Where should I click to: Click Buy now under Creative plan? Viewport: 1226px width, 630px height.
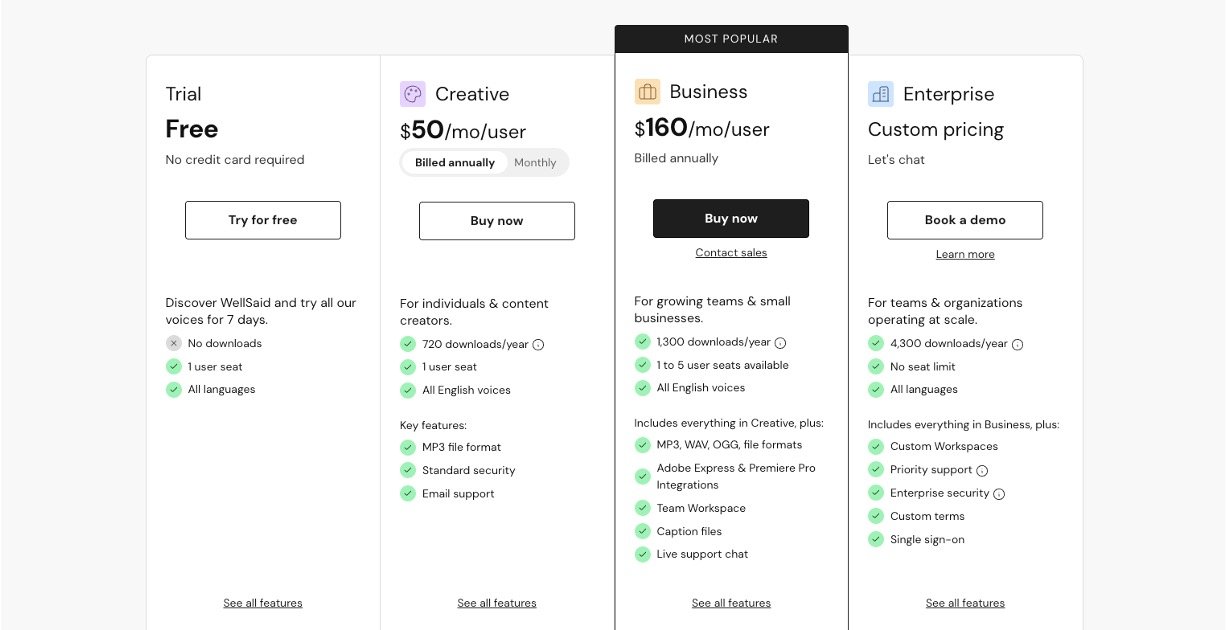(497, 221)
